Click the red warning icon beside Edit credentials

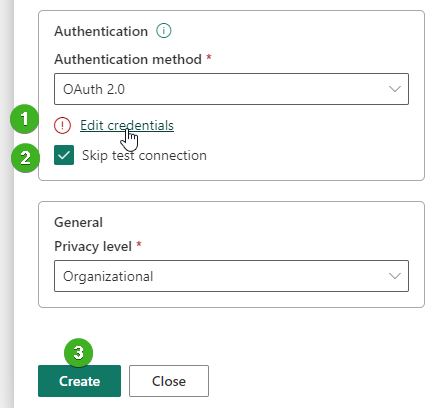(62, 126)
